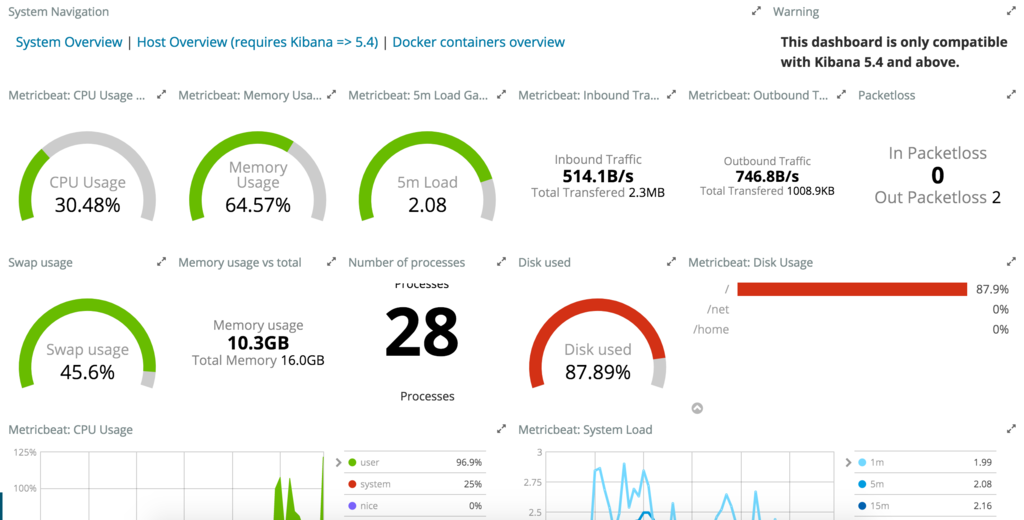This screenshot has width=1024, height=520.
Task: Collapse the Disk Usage panel legend arrow
Action: [x=697, y=408]
